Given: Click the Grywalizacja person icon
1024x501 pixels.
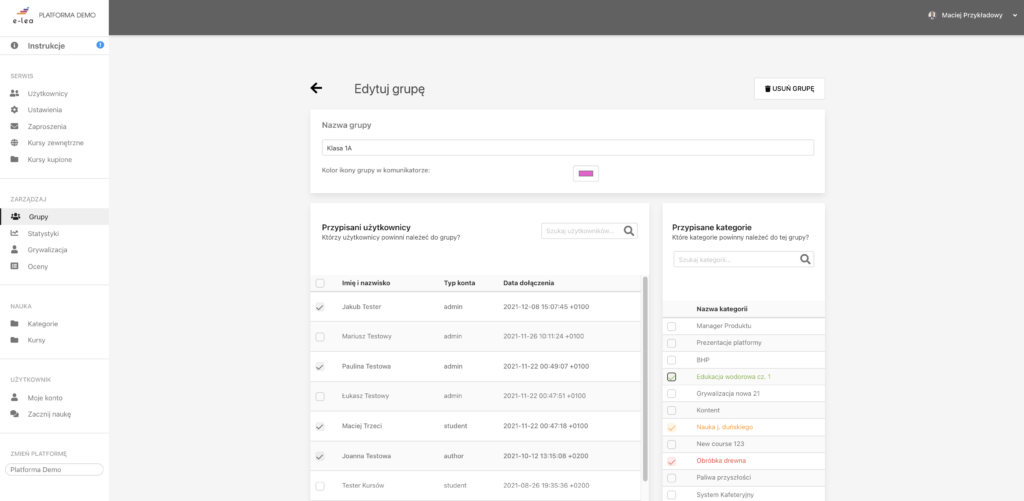Looking at the screenshot, I should (x=14, y=250).
